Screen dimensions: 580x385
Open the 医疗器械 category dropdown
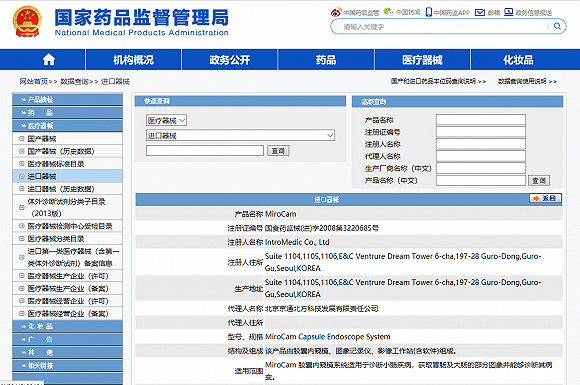tap(166, 120)
